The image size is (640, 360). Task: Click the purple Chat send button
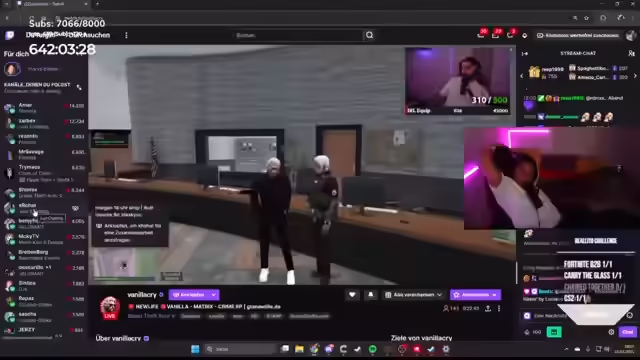coord(627,332)
